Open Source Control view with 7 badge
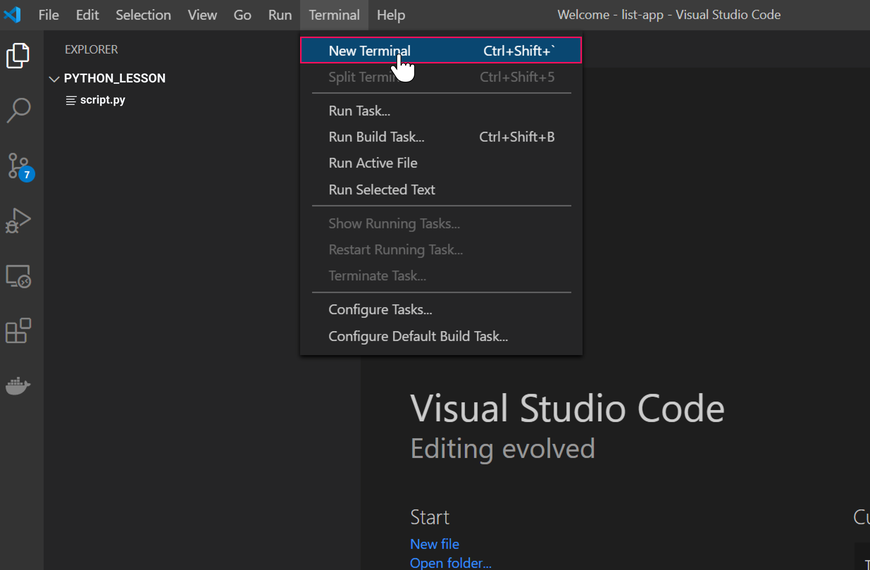 point(20,166)
